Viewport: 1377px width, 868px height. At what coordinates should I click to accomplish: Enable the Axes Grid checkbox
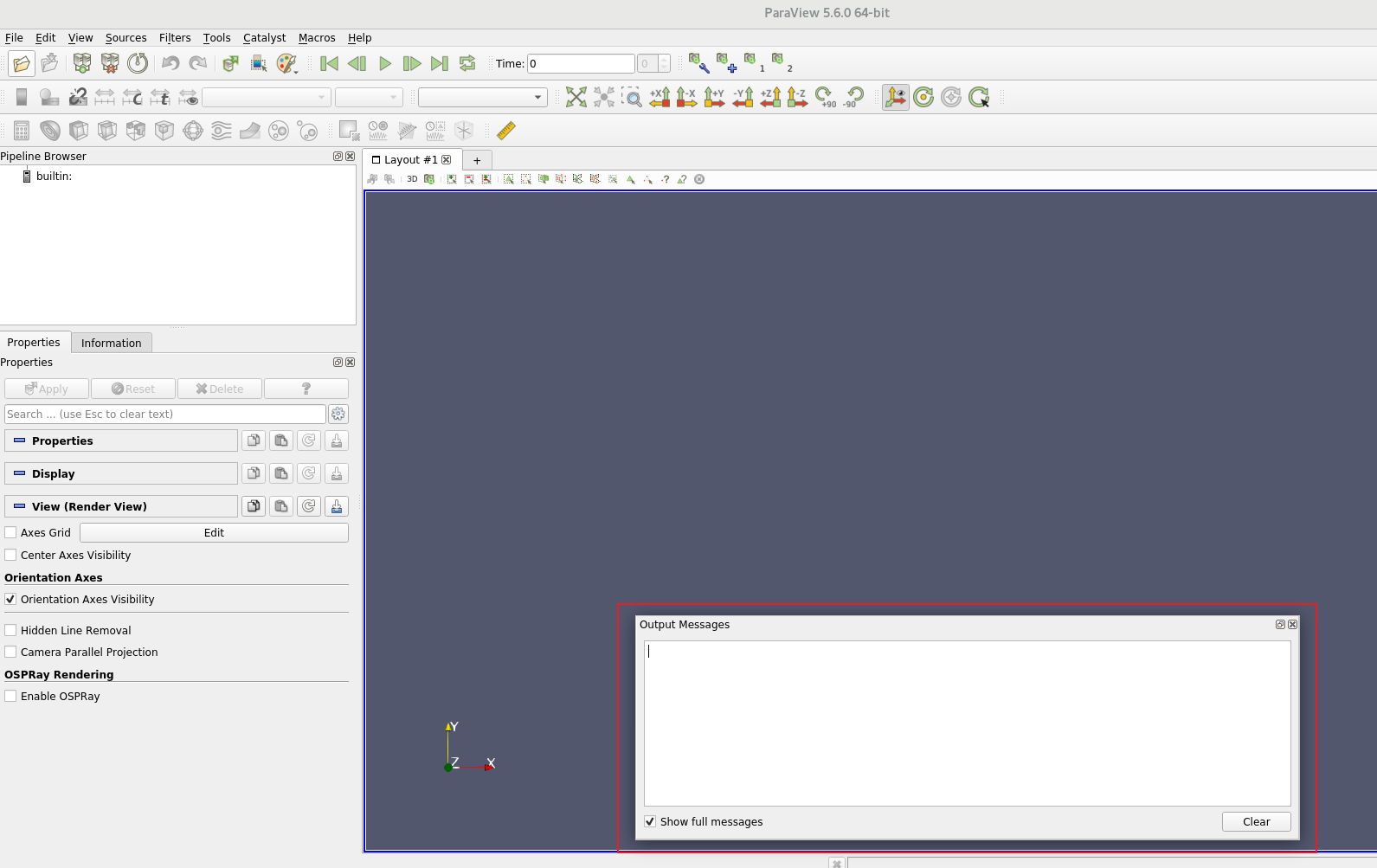point(10,532)
